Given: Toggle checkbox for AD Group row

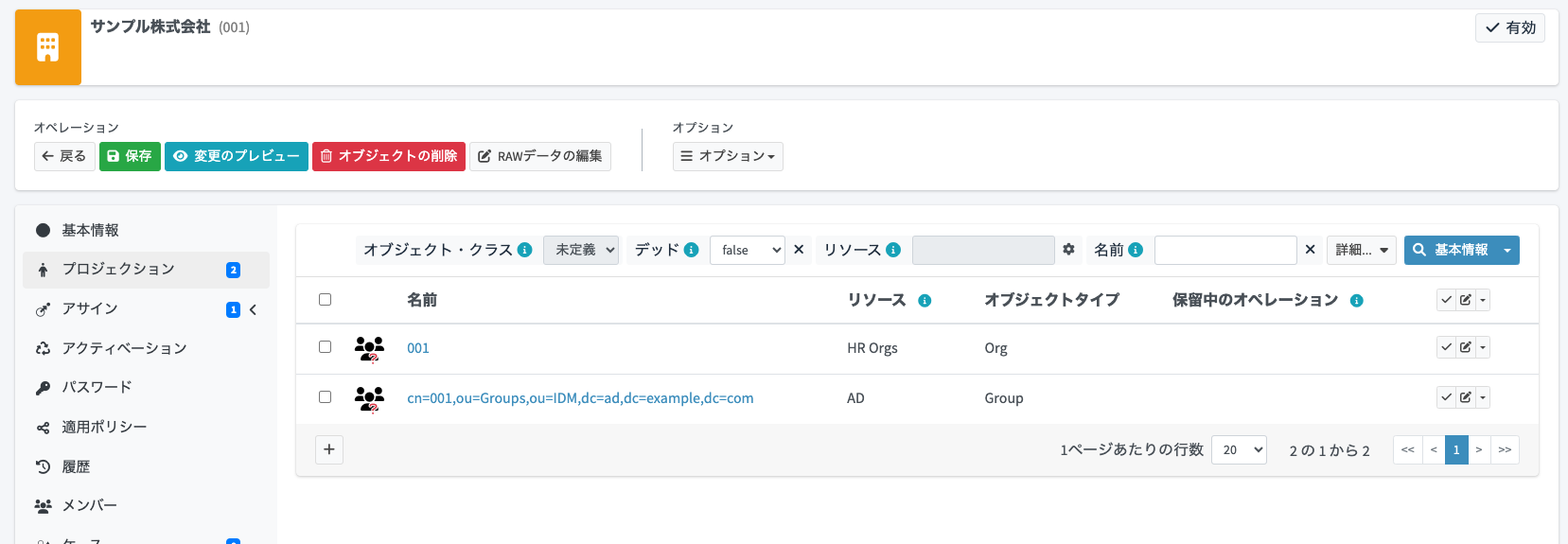Looking at the screenshot, I should (x=325, y=397).
